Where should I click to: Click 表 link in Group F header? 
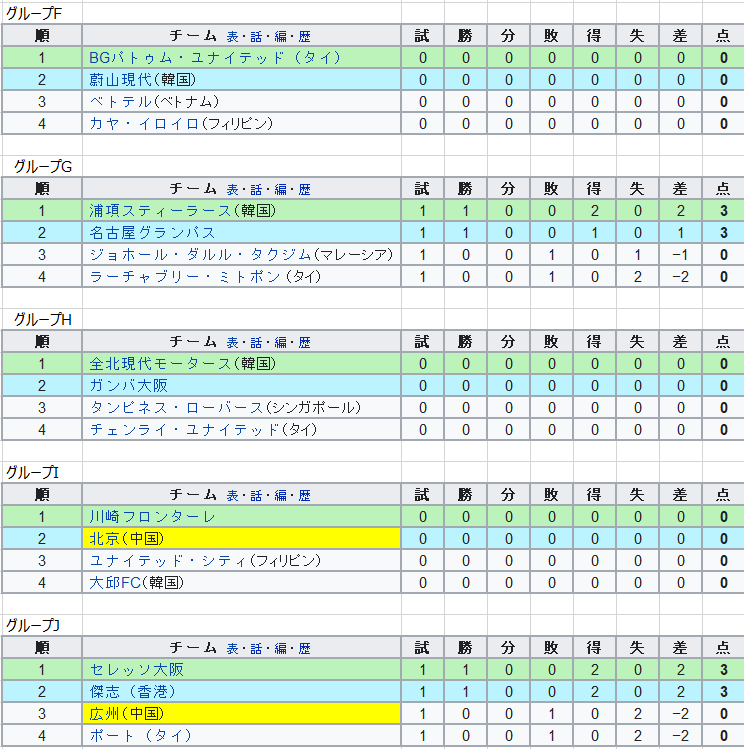[233, 36]
